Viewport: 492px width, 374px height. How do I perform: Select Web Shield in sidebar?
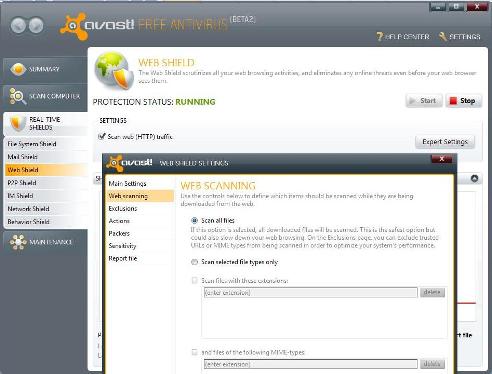(x=46, y=170)
